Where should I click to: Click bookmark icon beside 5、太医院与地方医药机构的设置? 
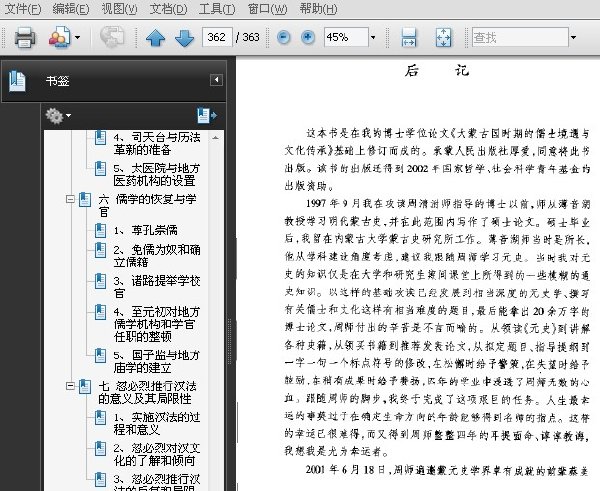[100, 168]
